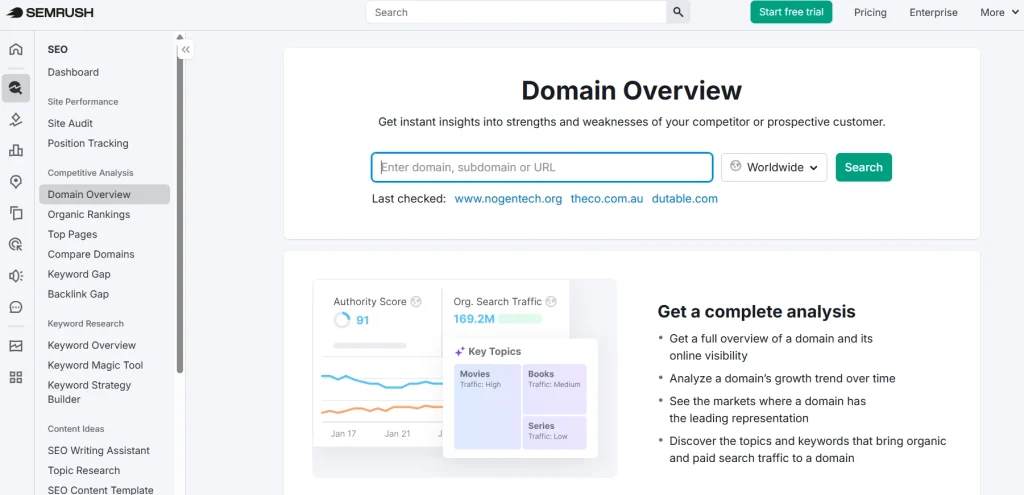Click the Competitive Analysis group label

tap(90, 173)
